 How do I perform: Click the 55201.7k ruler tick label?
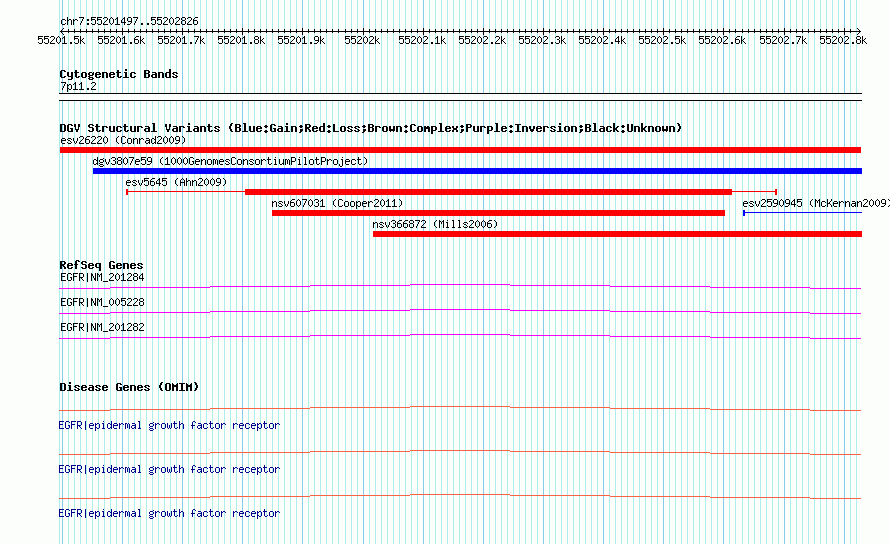click(x=182, y=40)
